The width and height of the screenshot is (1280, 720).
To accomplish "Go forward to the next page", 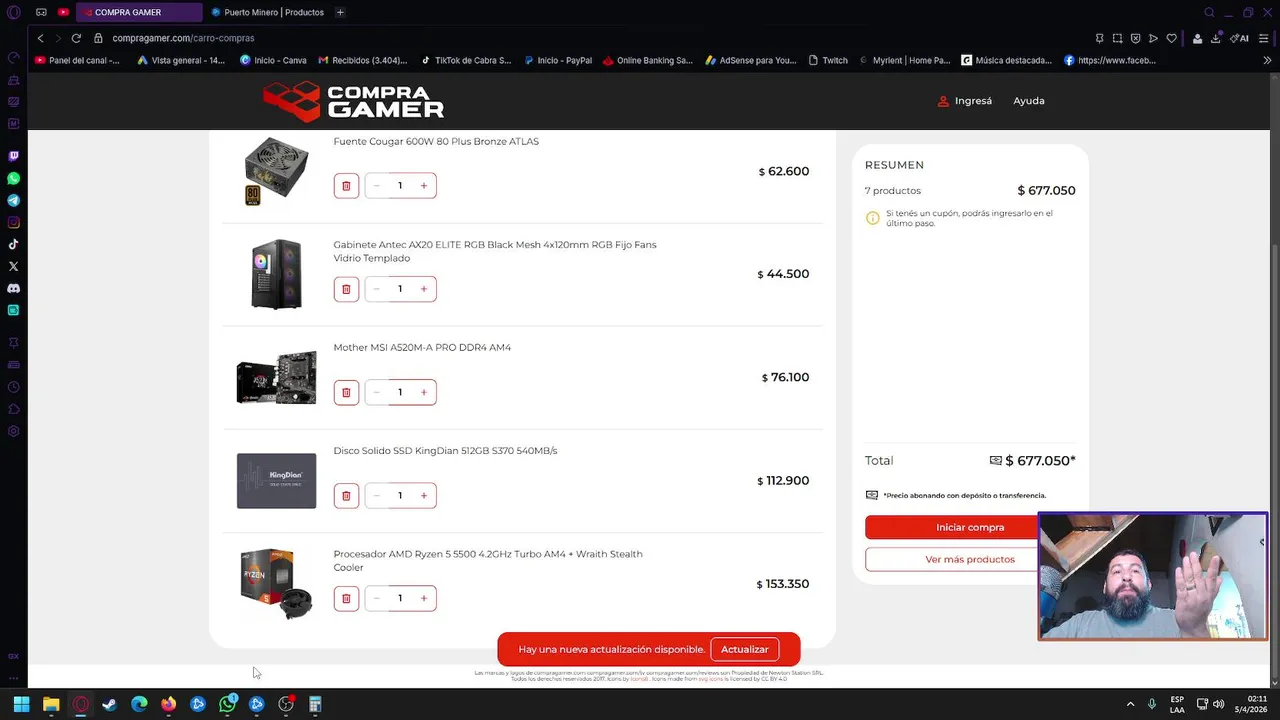I will click(x=58, y=38).
